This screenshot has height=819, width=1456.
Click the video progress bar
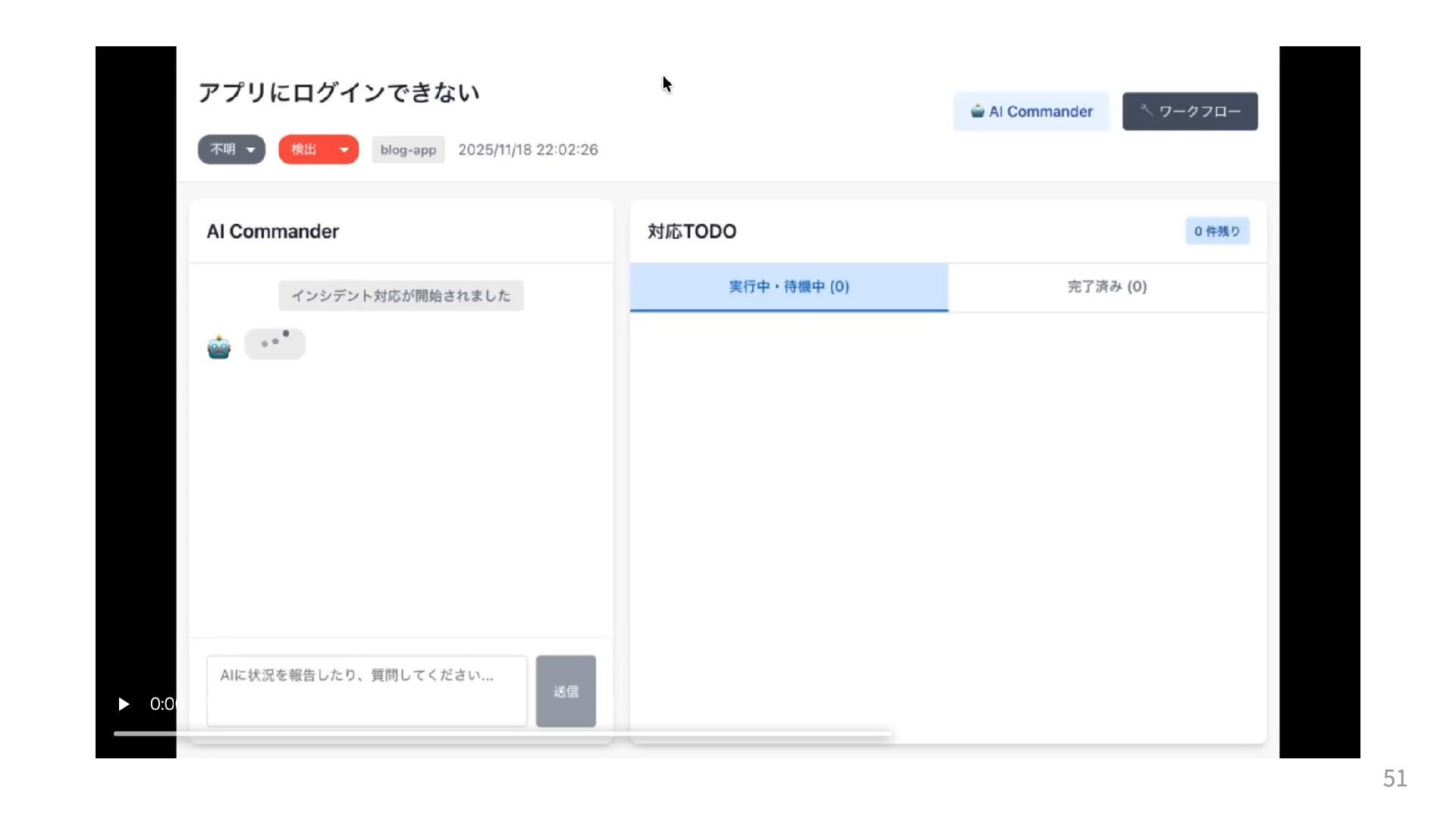pos(500,733)
